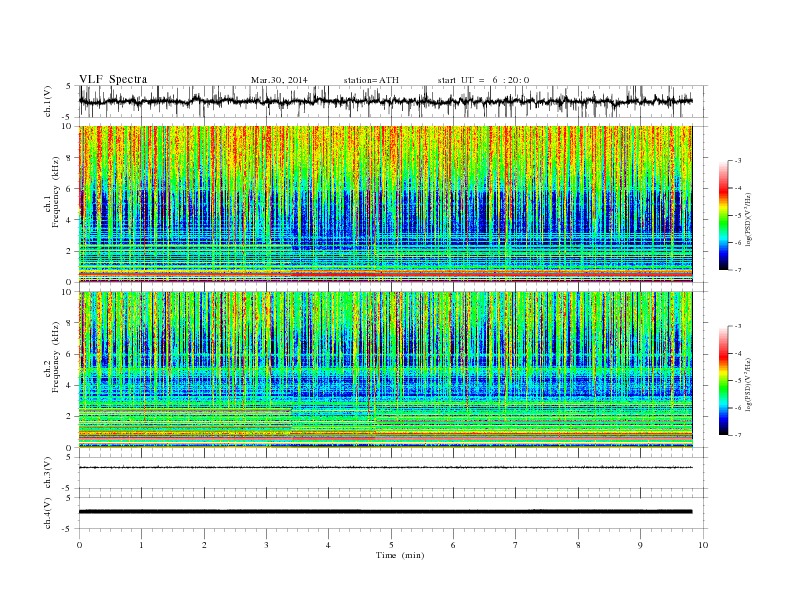Screen dimensions: 792x612
Task: Click time axis tick label '4'
Action: pyautogui.click(x=329, y=545)
